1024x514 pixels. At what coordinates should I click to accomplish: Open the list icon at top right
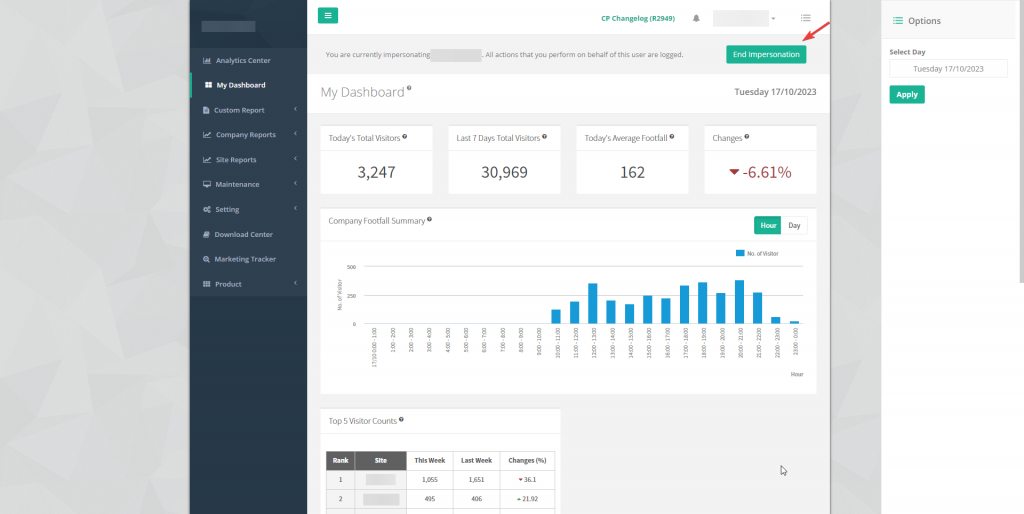point(806,18)
